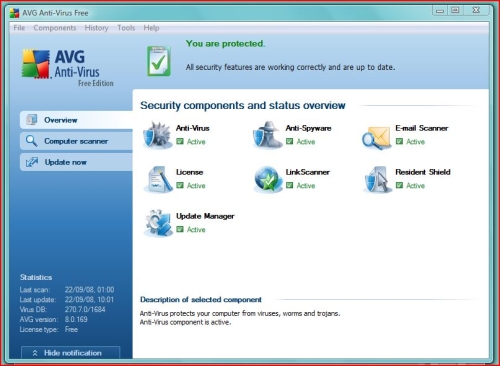The height and width of the screenshot is (366, 500).
Task: Open the File menu
Action: [x=19, y=28]
